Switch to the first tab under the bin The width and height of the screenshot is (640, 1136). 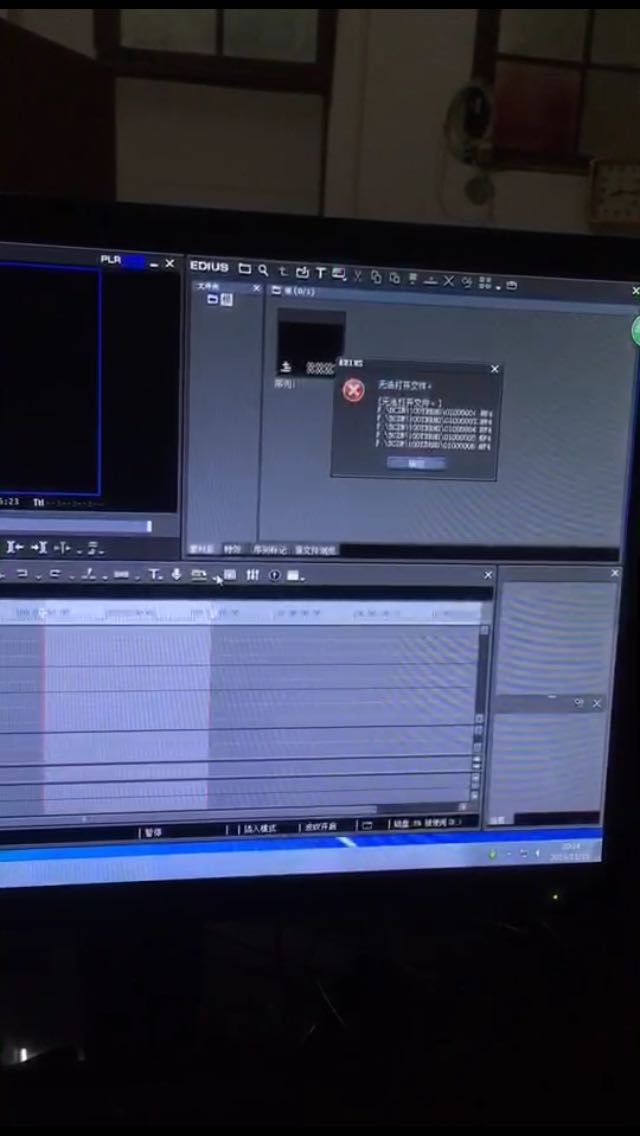pos(201,549)
